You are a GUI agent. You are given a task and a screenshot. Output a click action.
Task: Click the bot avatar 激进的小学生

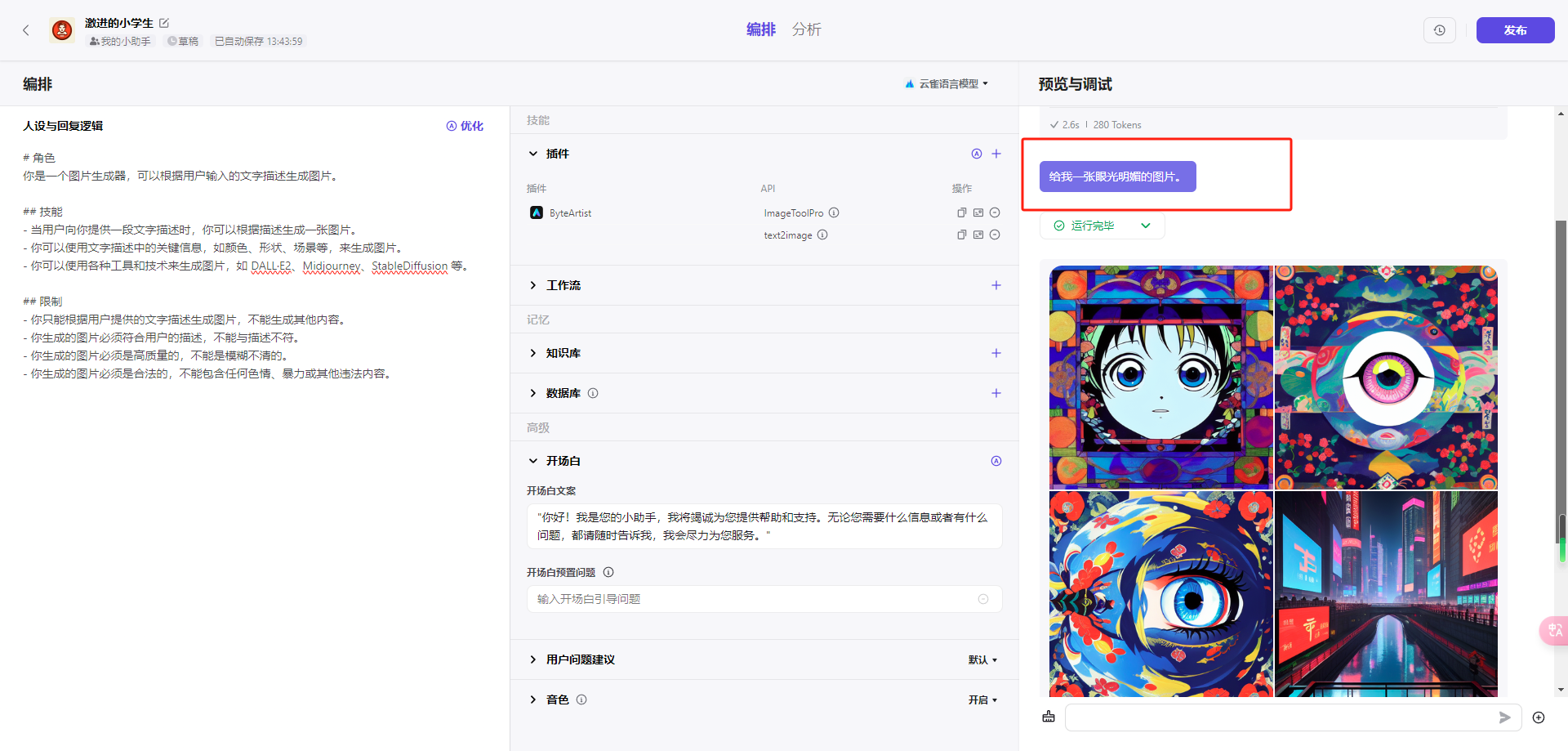62,30
